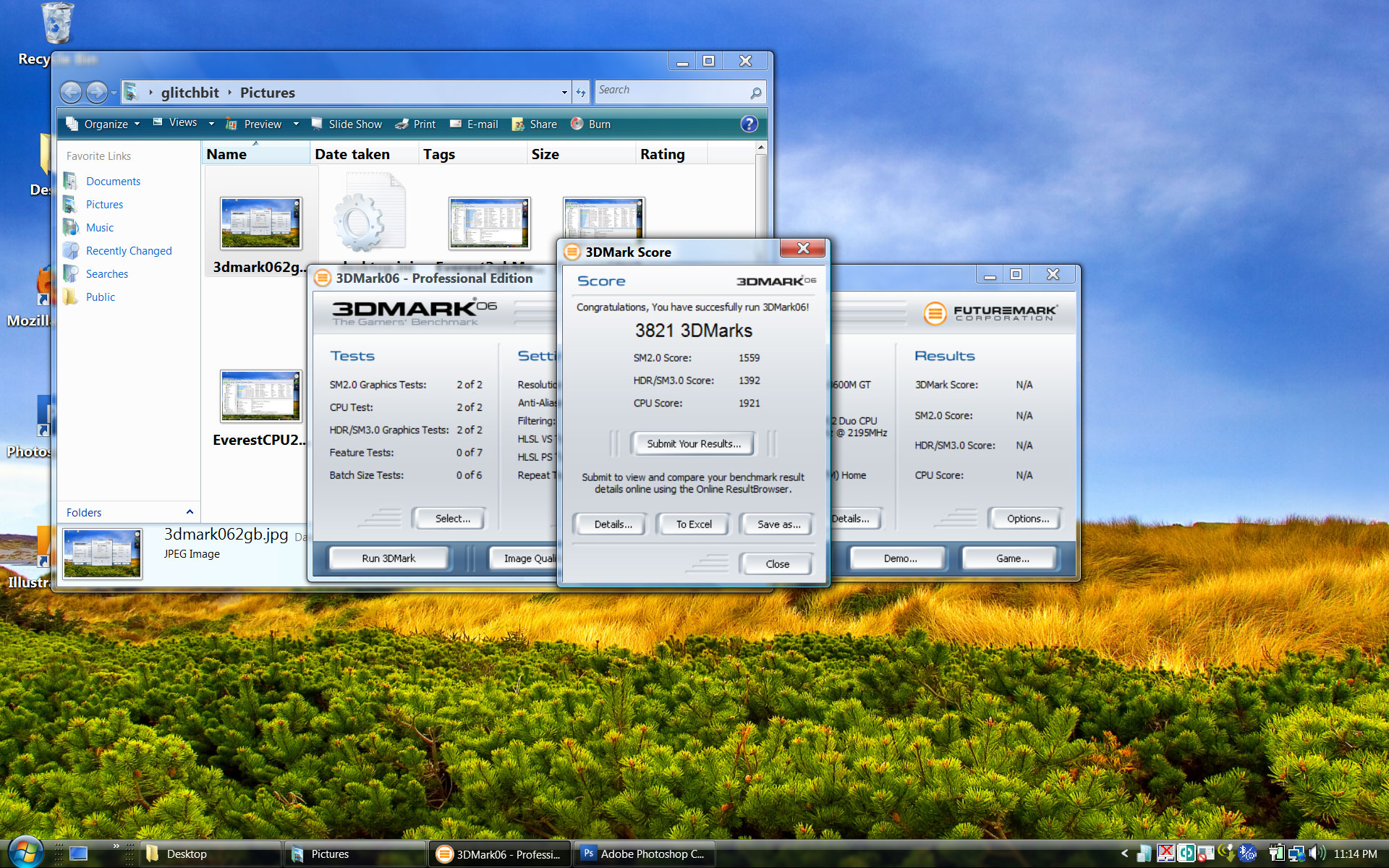Image resolution: width=1389 pixels, height=868 pixels.
Task: Click Print in the Explorer toolbar
Action: click(416, 124)
